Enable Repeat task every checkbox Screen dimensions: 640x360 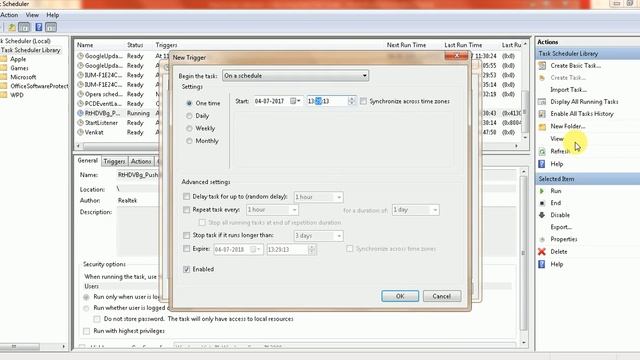[x=187, y=210]
